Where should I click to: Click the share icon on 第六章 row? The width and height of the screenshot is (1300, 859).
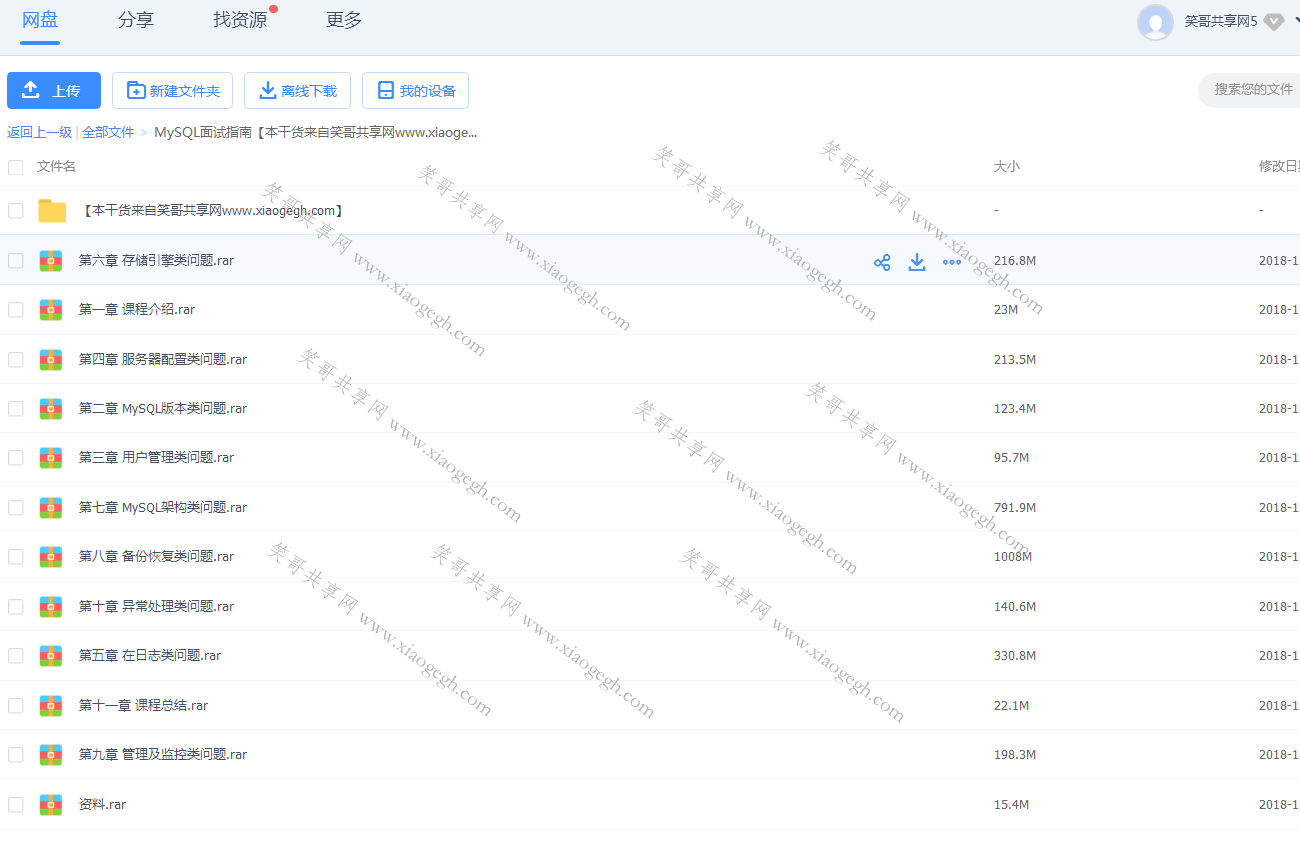click(882, 262)
